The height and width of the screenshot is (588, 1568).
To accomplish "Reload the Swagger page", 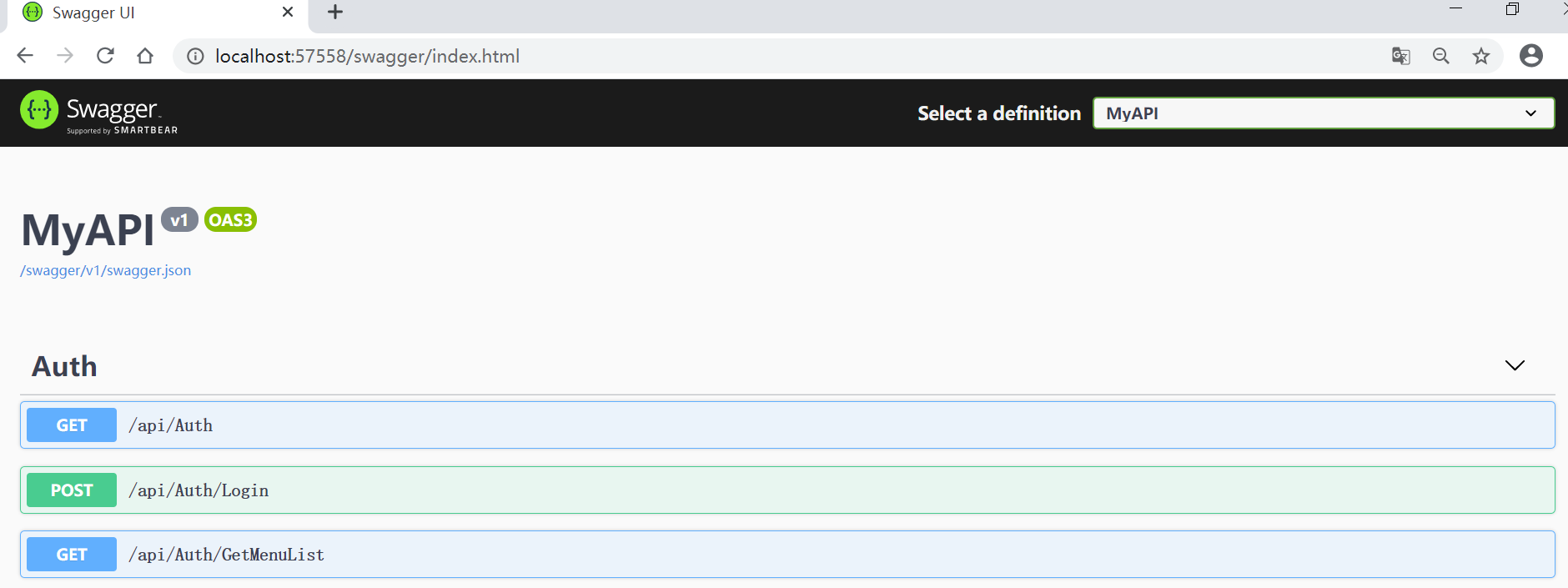I will pyautogui.click(x=105, y=56).
